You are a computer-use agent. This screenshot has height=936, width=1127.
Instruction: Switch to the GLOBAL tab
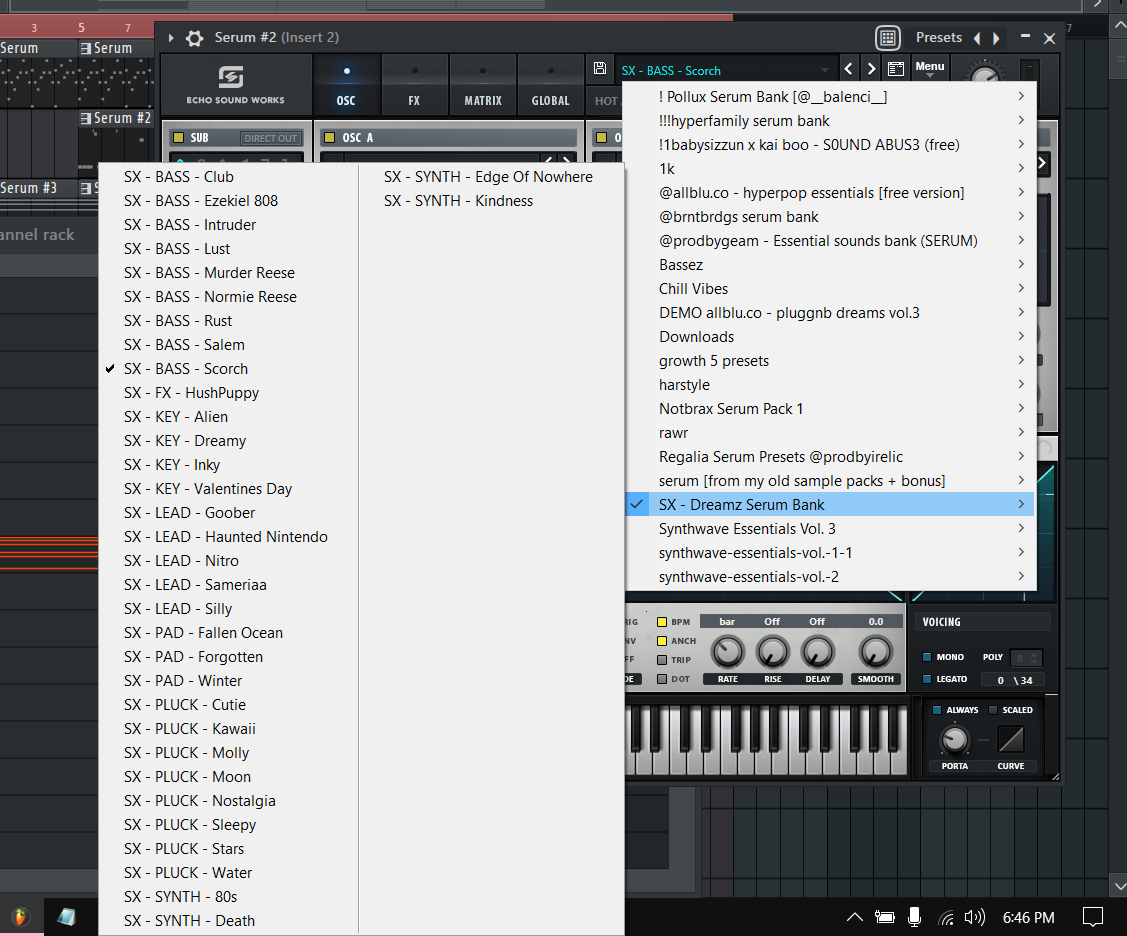pyautogui.click(x=551, y=85)
